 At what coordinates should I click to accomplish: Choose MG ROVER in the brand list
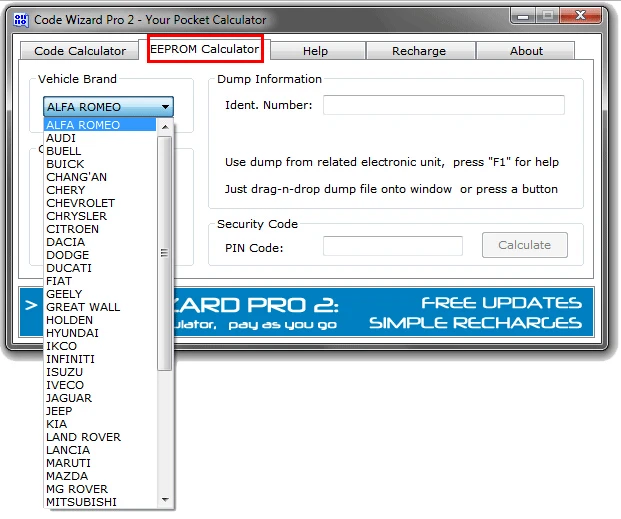coord(100,489)
